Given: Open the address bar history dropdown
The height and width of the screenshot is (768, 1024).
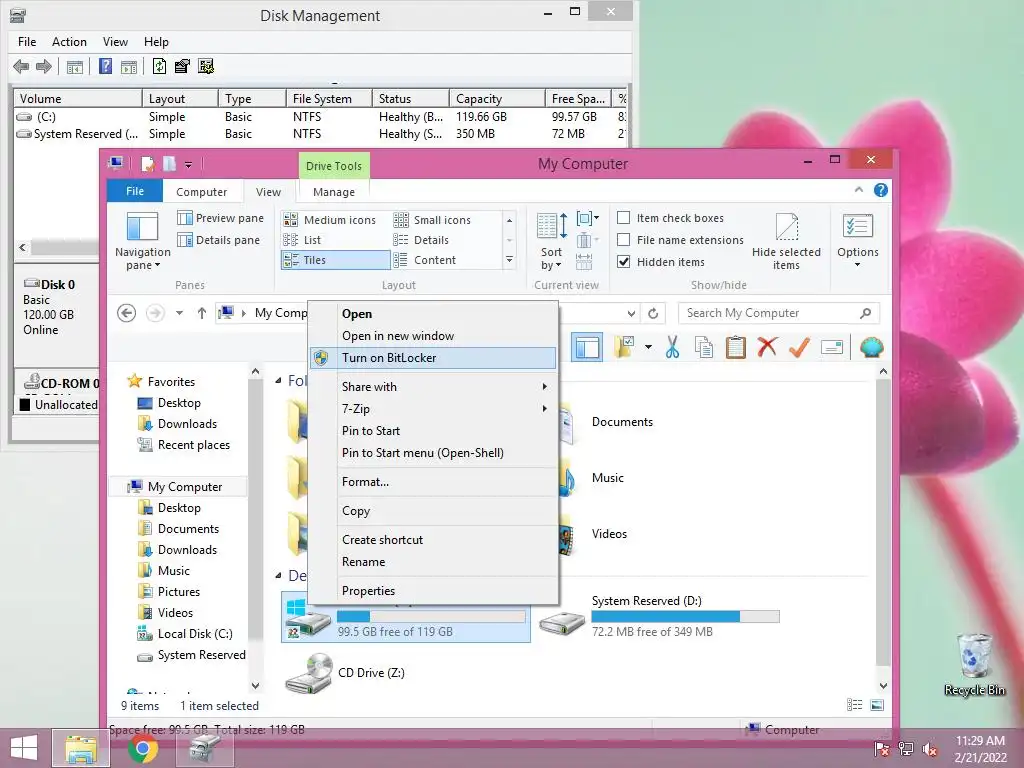Looking at the screenshot, I should 631,313.
